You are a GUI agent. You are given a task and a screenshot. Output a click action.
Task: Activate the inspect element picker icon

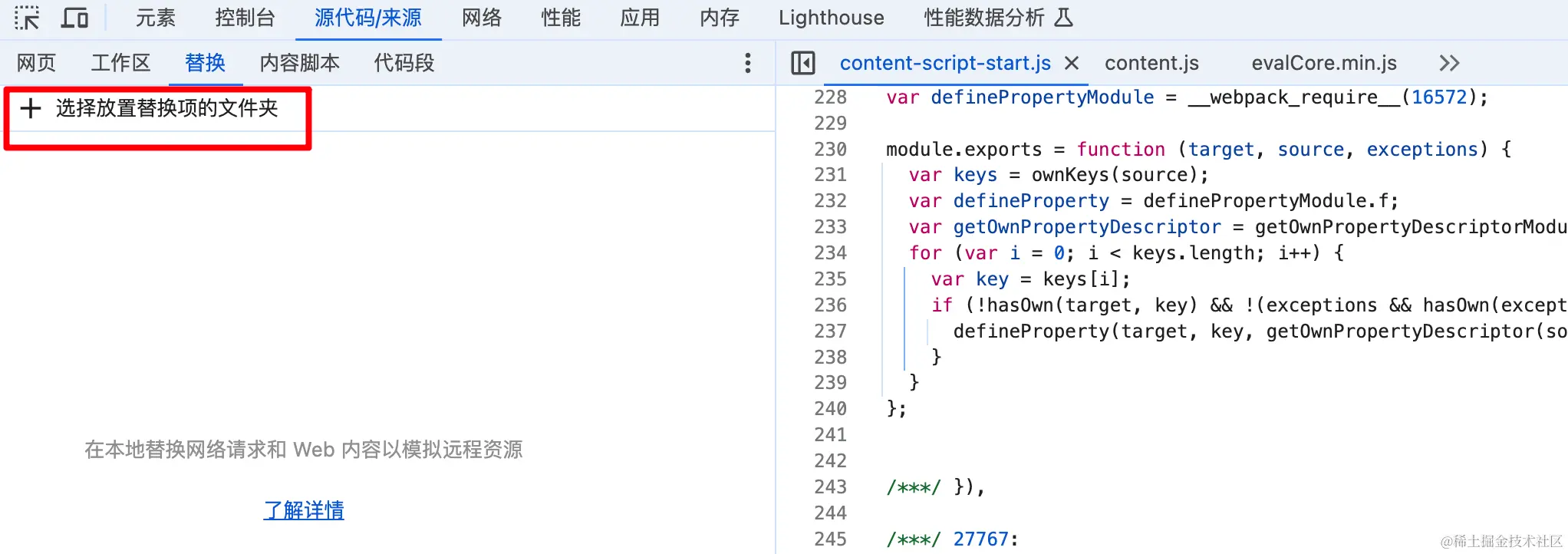27,18
